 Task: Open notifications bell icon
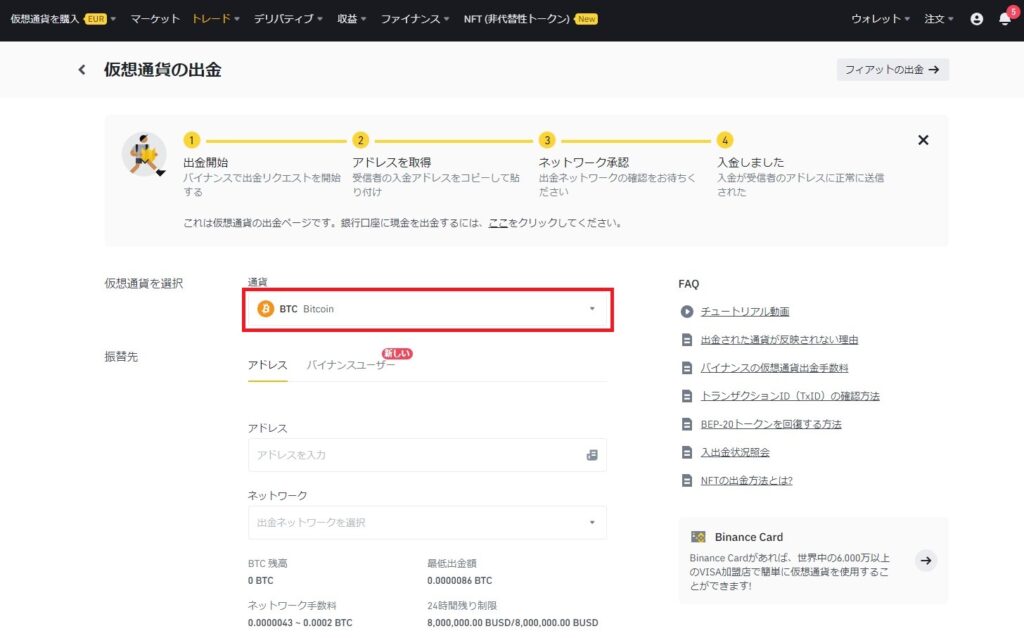click(1005, 19)
